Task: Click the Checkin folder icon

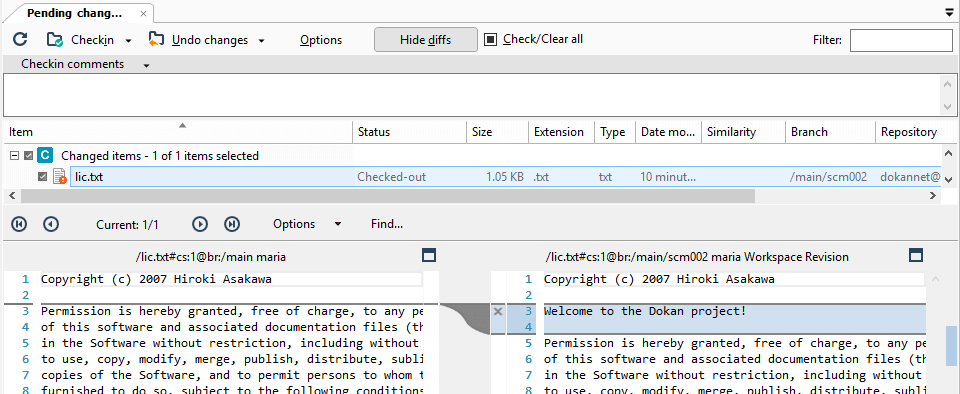Action: [x=55, y=40]
